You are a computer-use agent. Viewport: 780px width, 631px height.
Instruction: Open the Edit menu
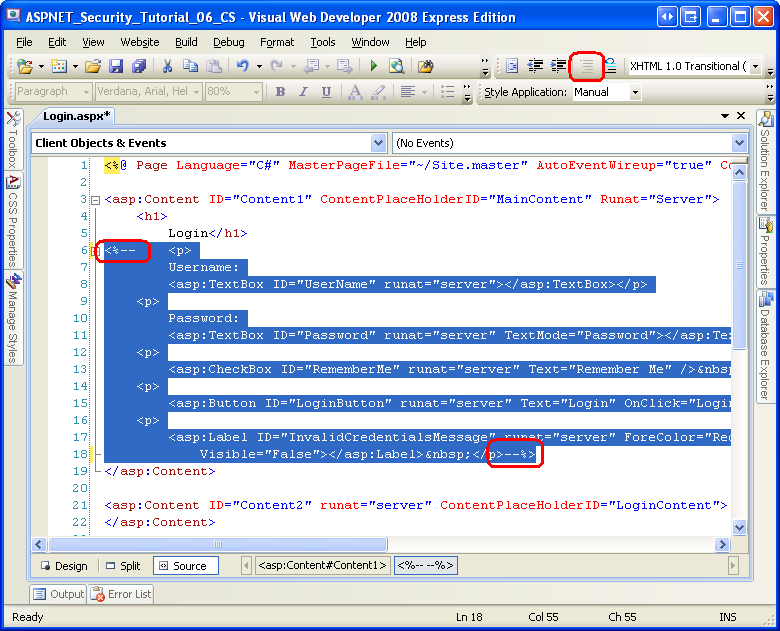(x=57, y=42)
